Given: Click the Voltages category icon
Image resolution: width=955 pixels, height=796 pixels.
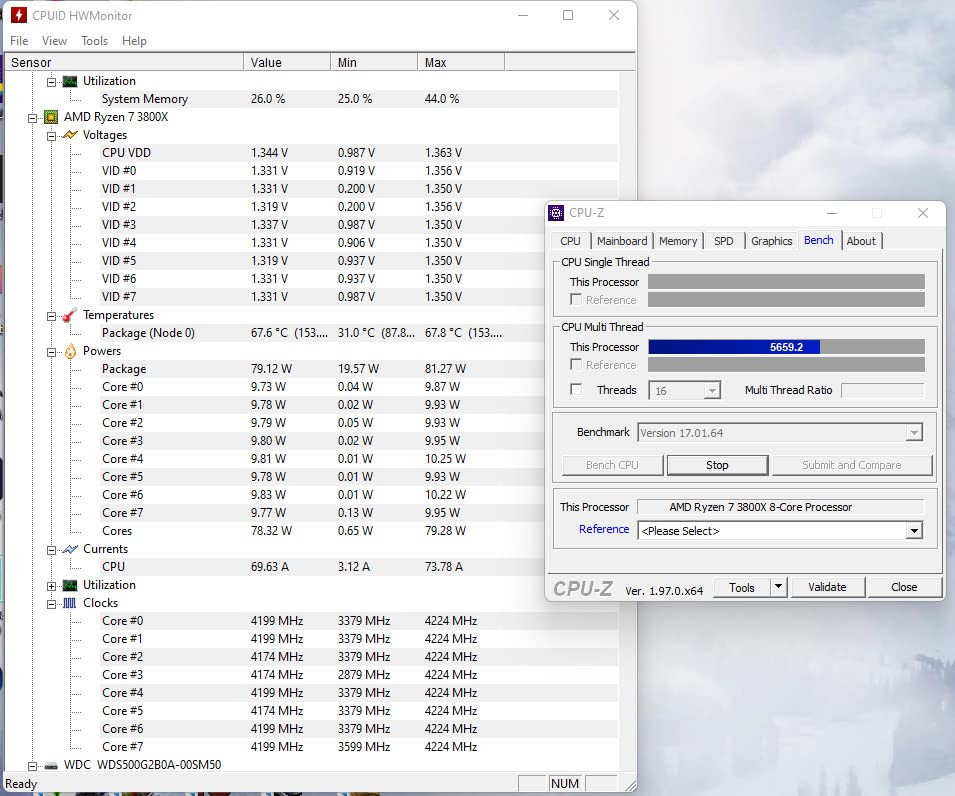Looking at the screenshot, I should point(70,135).
